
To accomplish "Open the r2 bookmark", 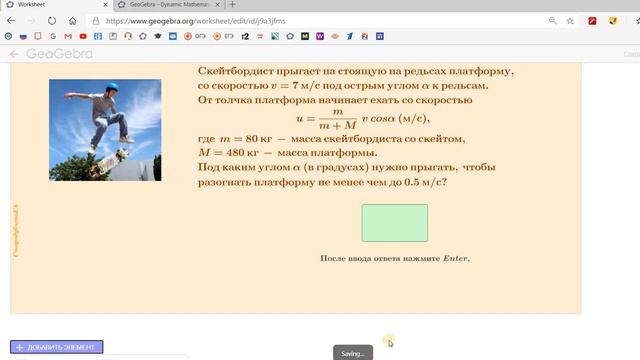I will pyautogui.click(x=245, y=36).
